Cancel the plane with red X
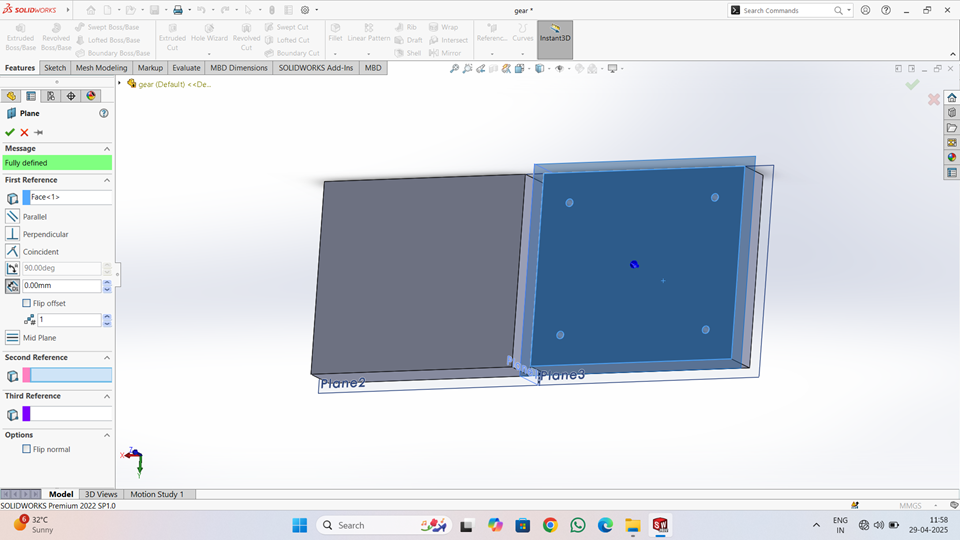The image size is (960, 540). (24, 132)
